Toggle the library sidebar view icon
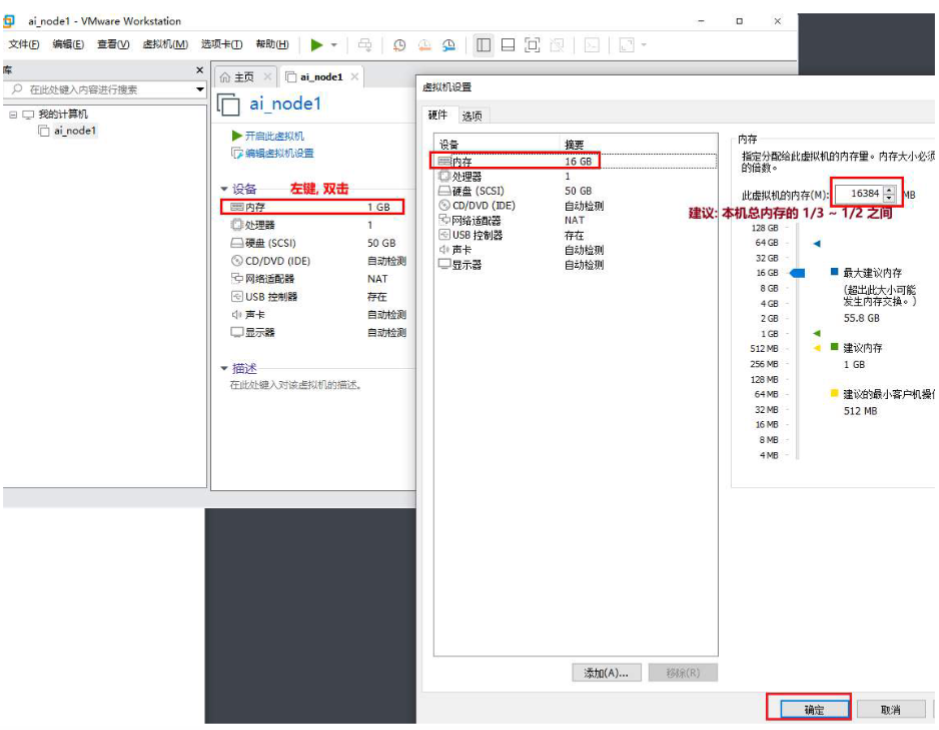Image resolution: width=939 pixels, height=730 pixels. tap(483, 45)
